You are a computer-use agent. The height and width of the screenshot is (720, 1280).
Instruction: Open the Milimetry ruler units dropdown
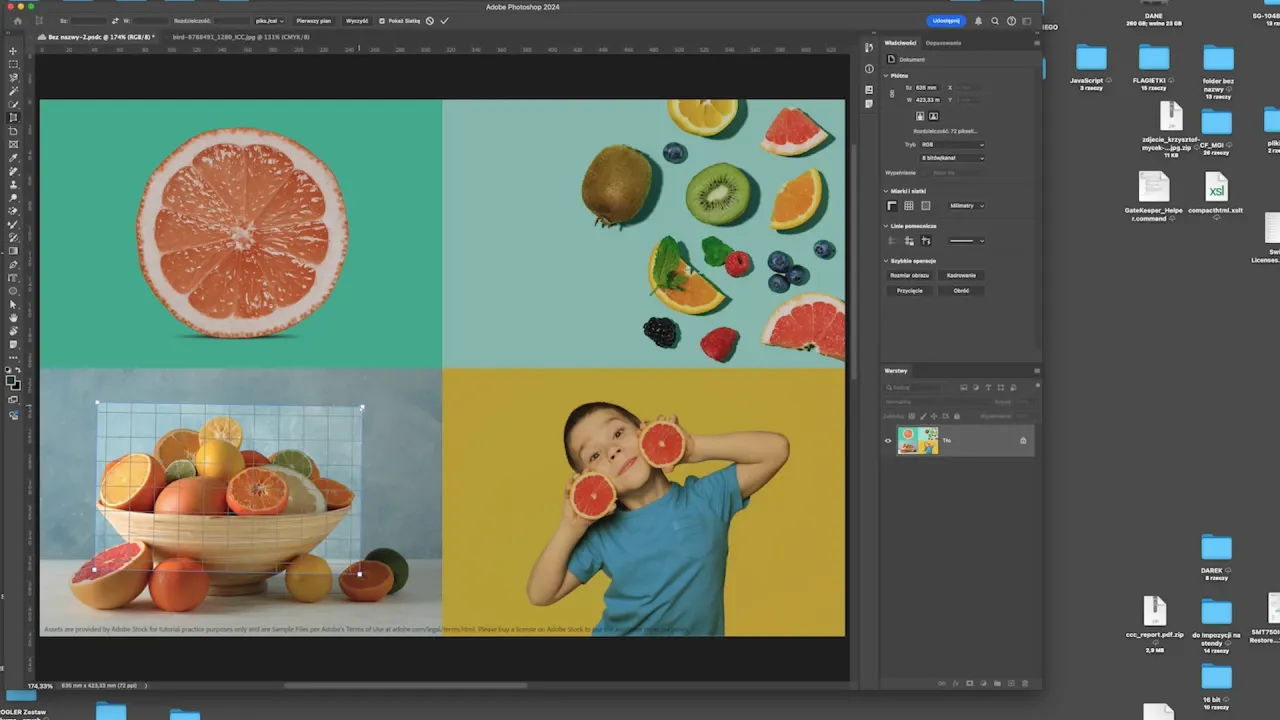click(x=966, y=205)
